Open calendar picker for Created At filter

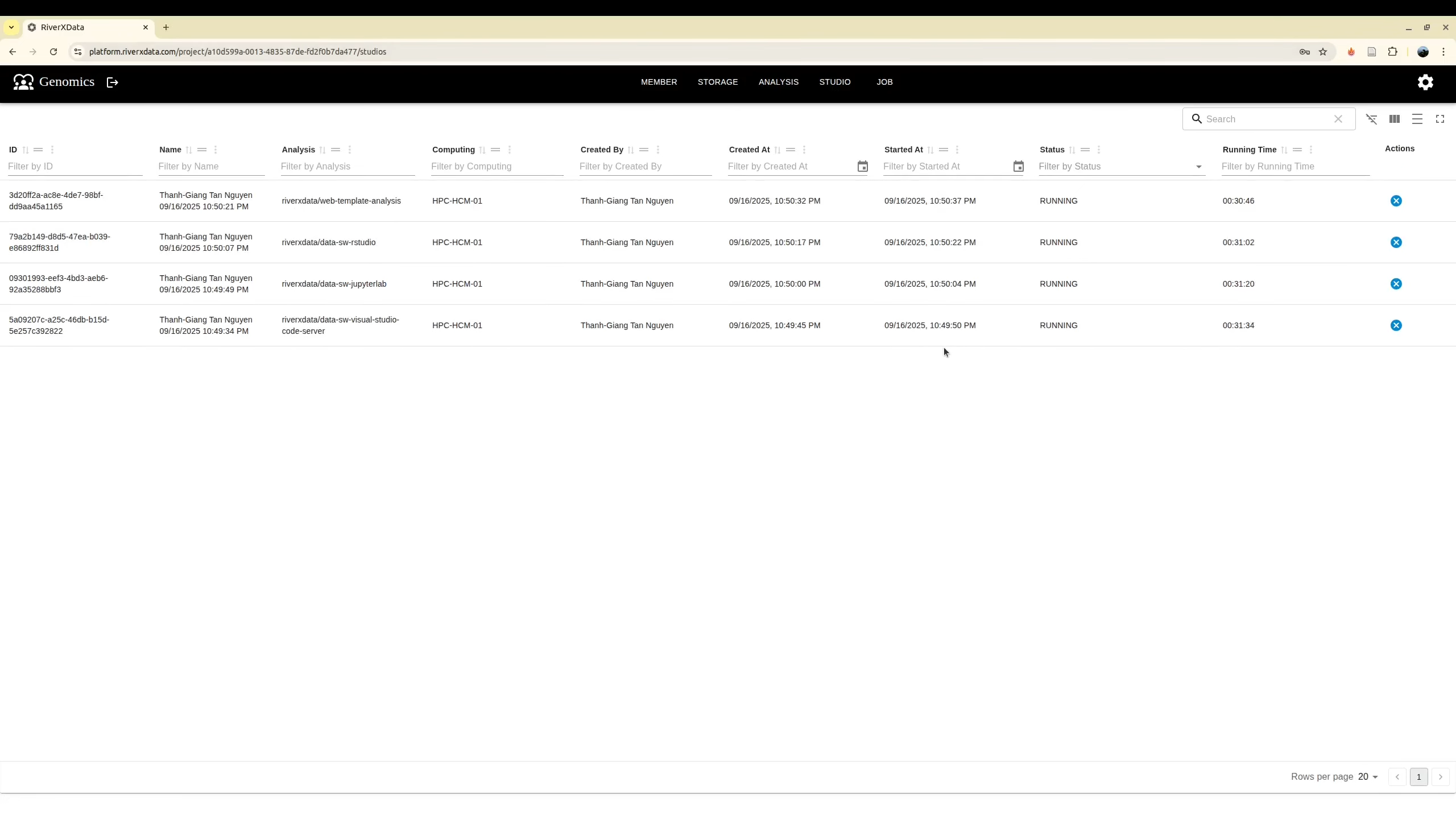point(862,167)
